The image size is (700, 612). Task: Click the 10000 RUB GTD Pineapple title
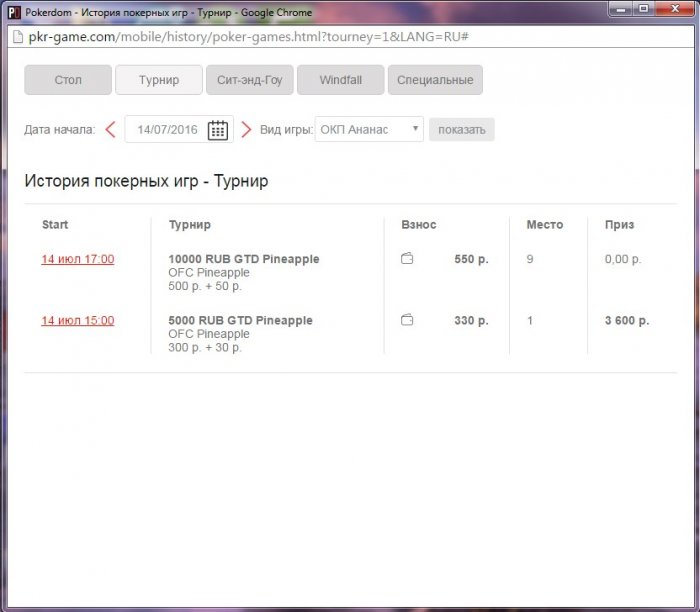244,259
